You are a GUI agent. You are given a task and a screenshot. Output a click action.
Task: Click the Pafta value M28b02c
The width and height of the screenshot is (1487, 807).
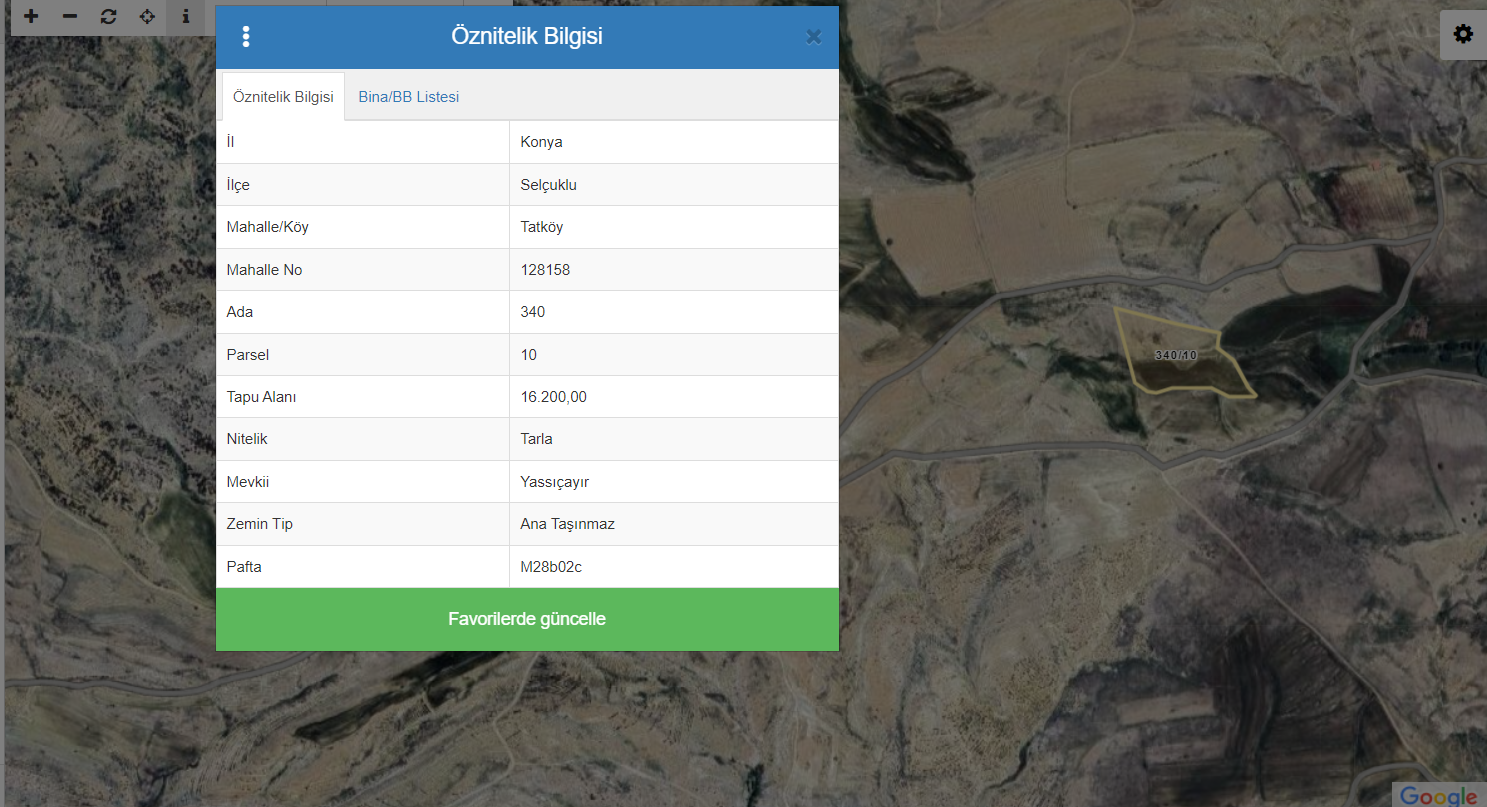pos(551,567)
